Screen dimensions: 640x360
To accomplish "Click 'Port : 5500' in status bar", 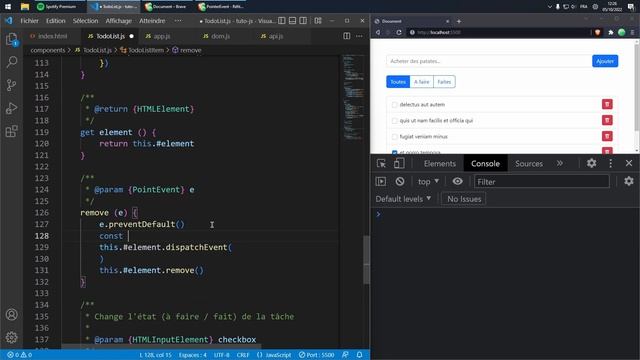I will (316, 355).
